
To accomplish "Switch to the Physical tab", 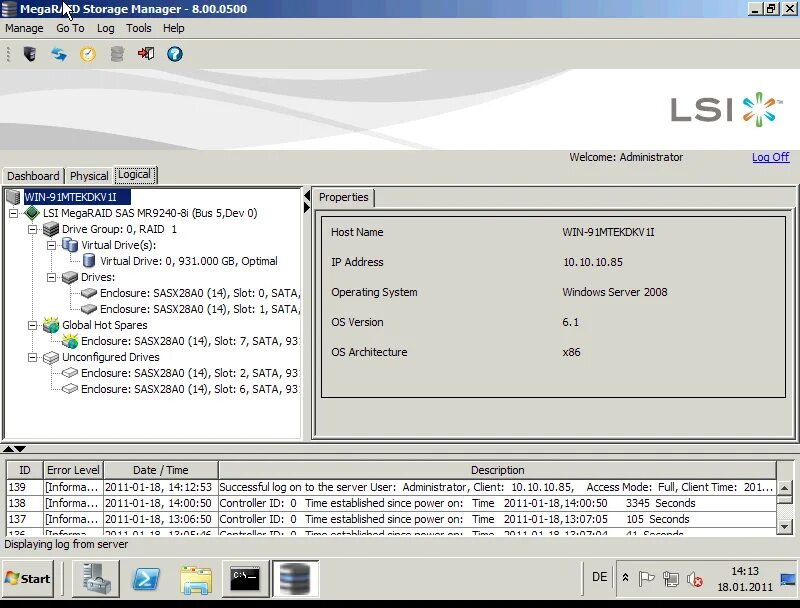I will [x=89, y=175].
